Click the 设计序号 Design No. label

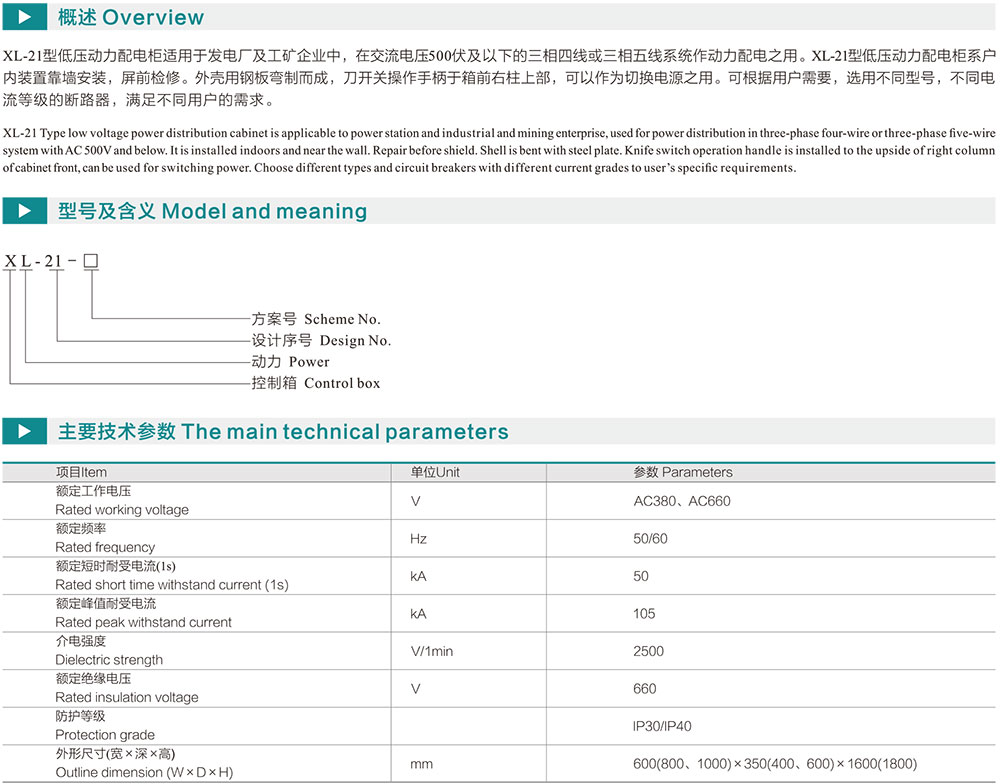(321, 340)
